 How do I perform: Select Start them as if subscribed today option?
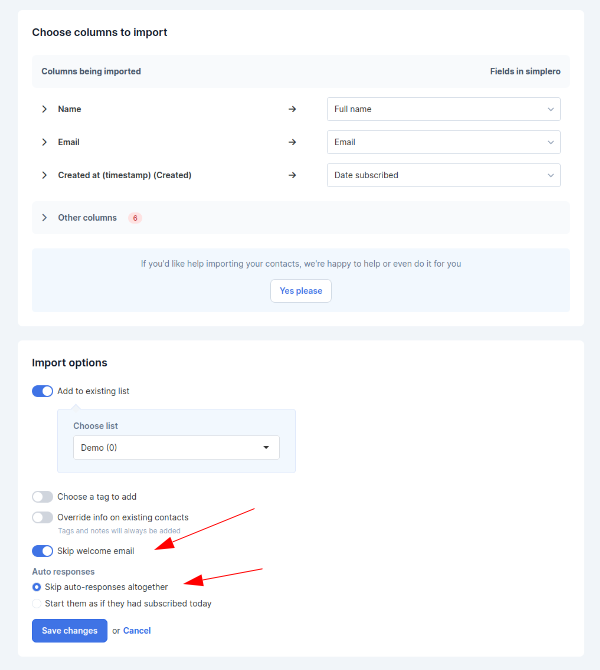pos(37,603)
